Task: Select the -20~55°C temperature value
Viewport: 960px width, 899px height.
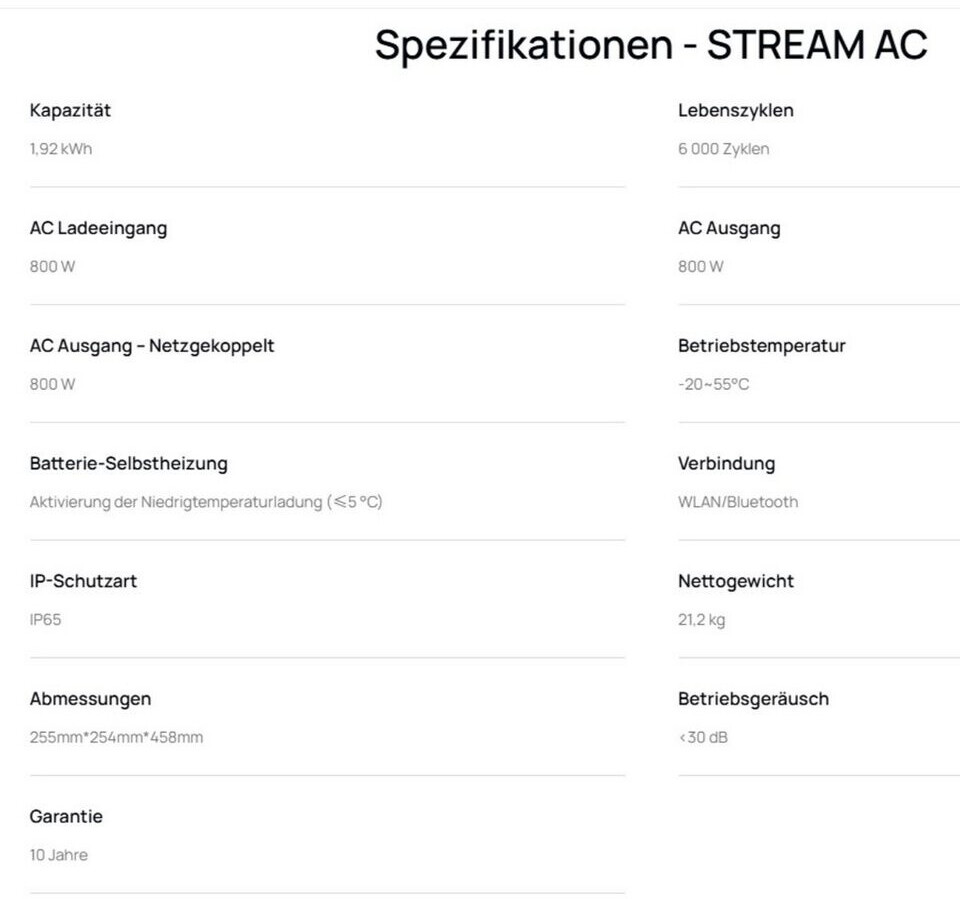Action: pos(713,384)
